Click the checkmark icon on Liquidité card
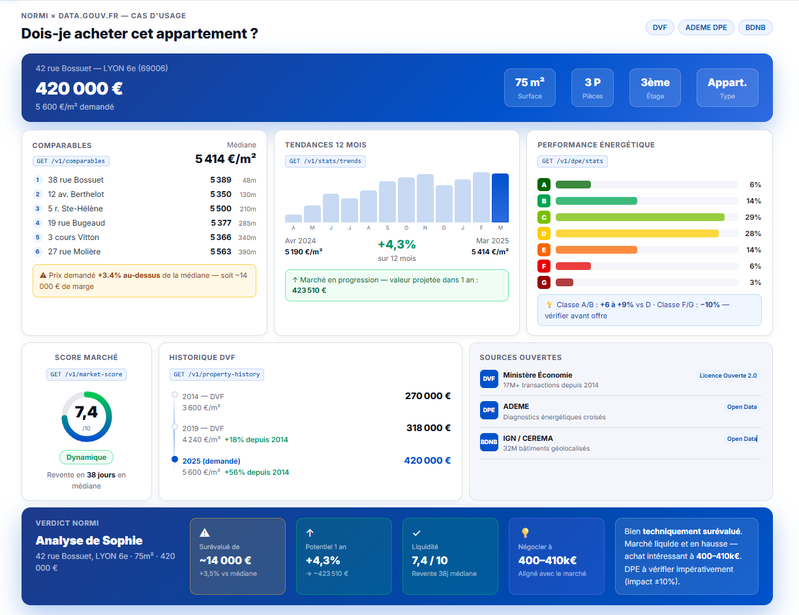 pos(417,533)
